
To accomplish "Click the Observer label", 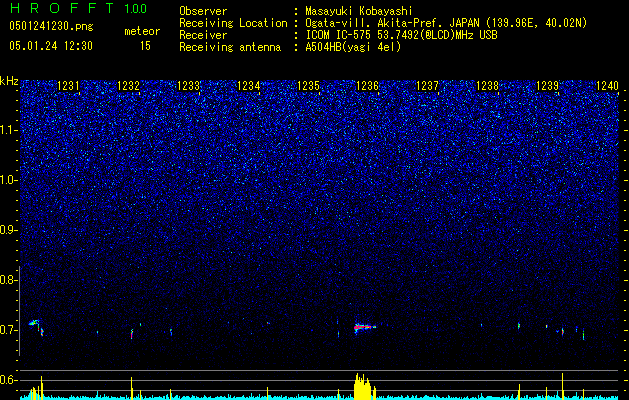I will pyautogui.click(x=203, y=11).
